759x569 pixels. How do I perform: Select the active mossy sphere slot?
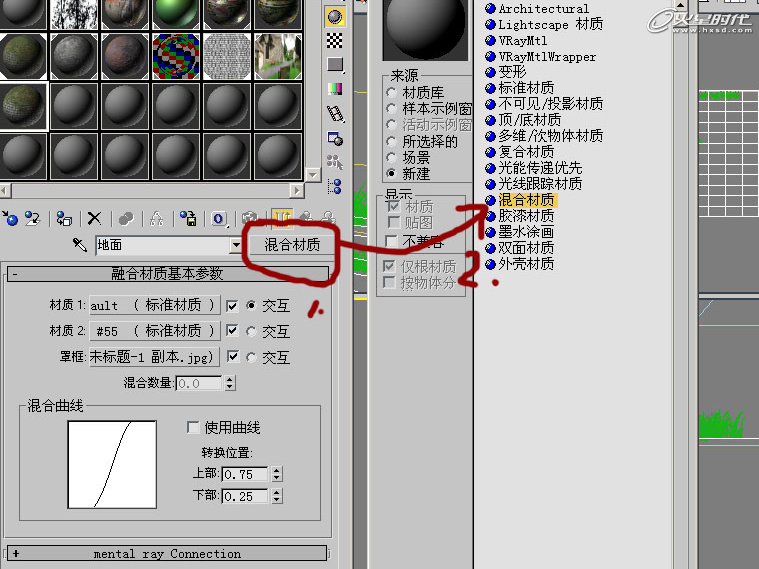pyautogui.click(x=24, y=106)
